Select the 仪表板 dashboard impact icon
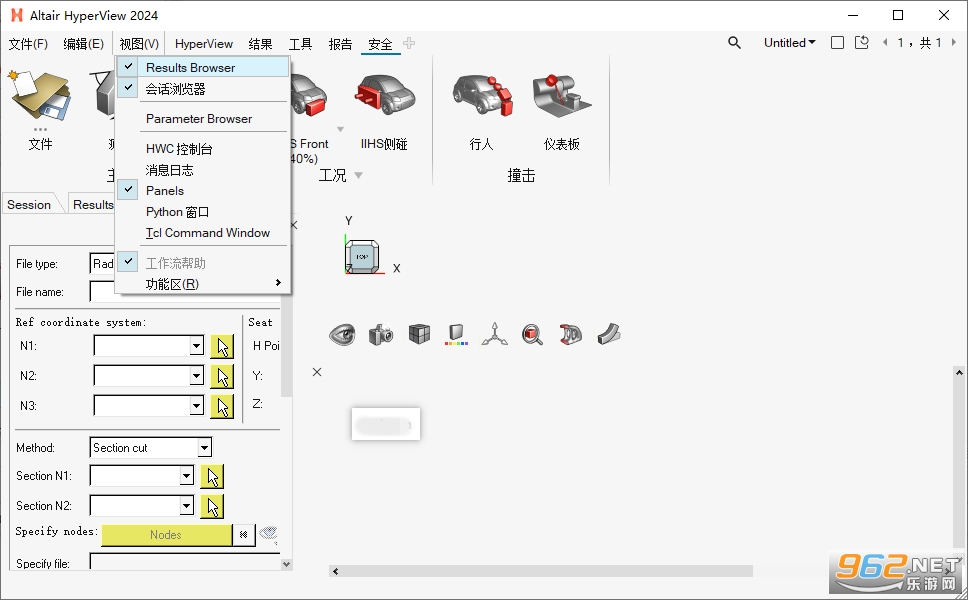This screenshot has width=968, height=600. [561, 94]
